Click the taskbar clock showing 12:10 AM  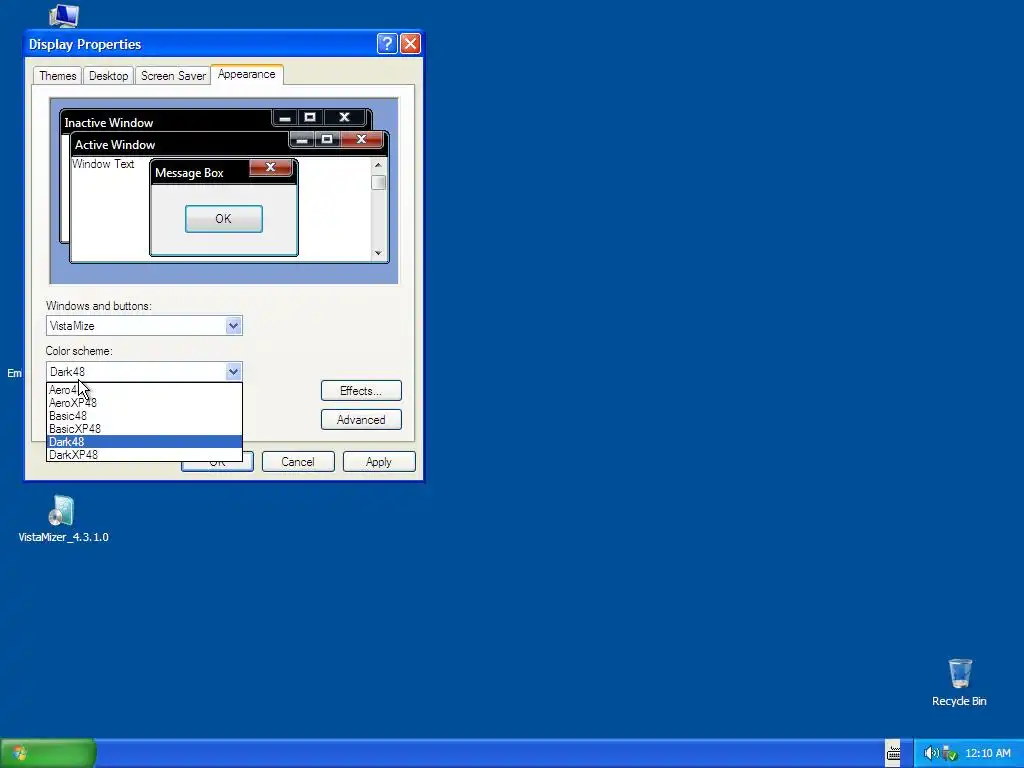[x=987, y=753]
